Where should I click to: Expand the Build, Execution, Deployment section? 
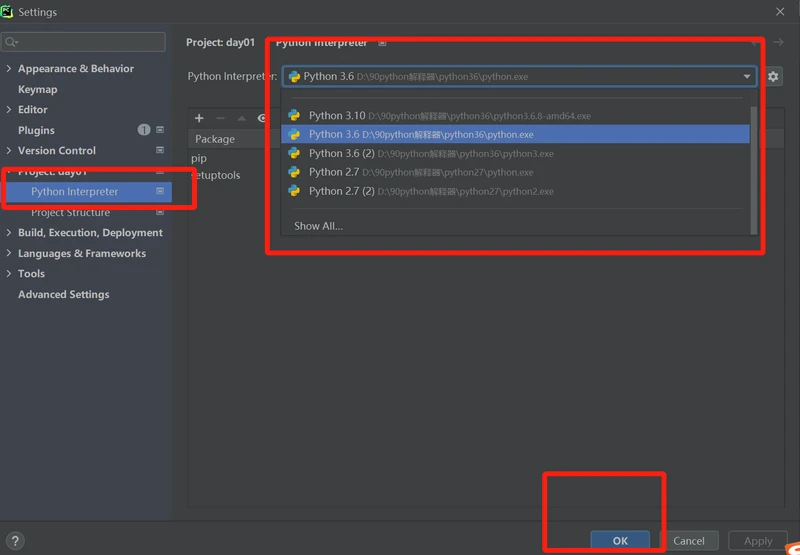click(9, 233)
